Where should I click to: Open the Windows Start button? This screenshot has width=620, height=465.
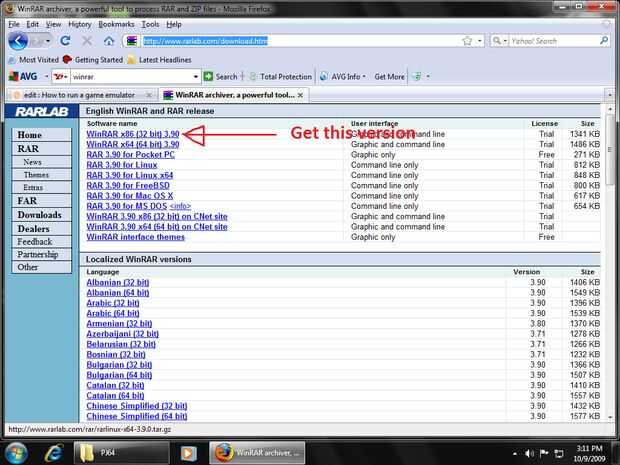coord(16,453)
